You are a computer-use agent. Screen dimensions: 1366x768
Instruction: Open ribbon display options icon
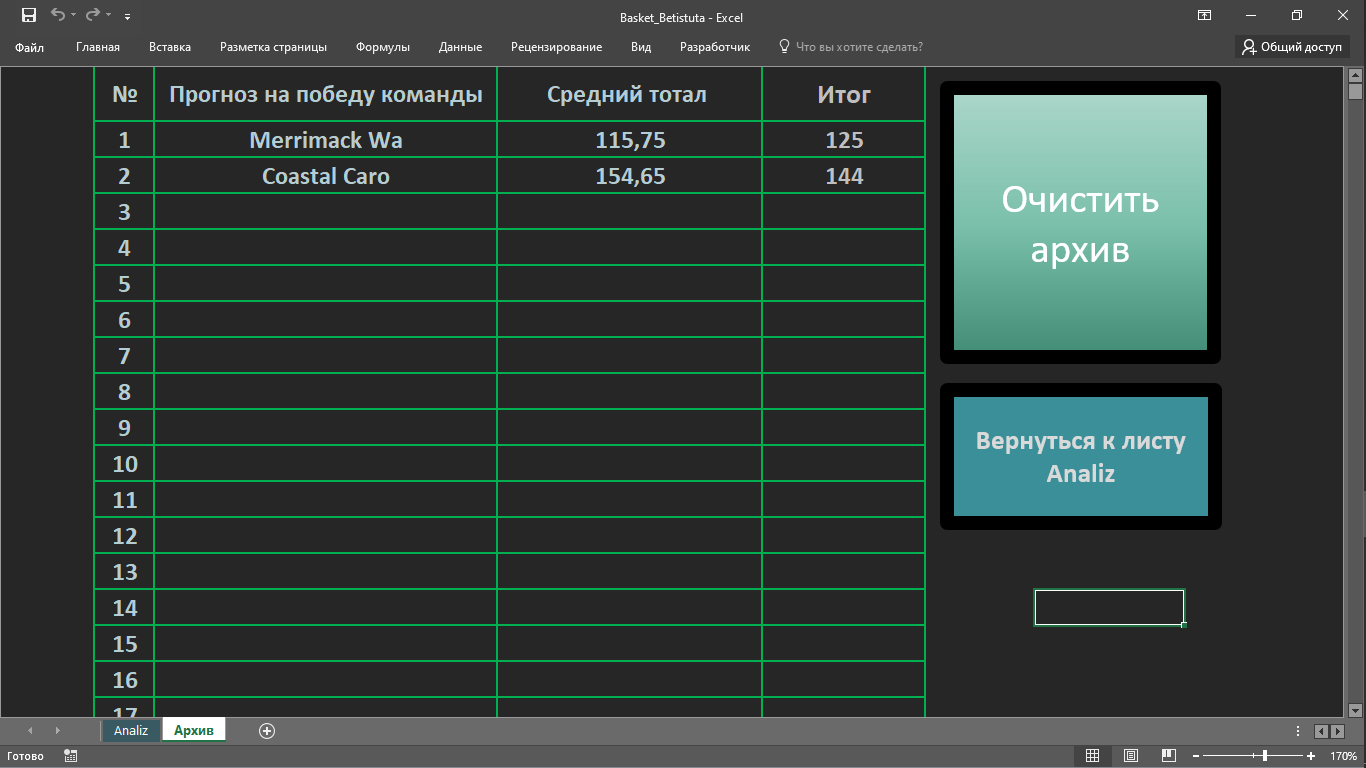(x=1205, y=15)
